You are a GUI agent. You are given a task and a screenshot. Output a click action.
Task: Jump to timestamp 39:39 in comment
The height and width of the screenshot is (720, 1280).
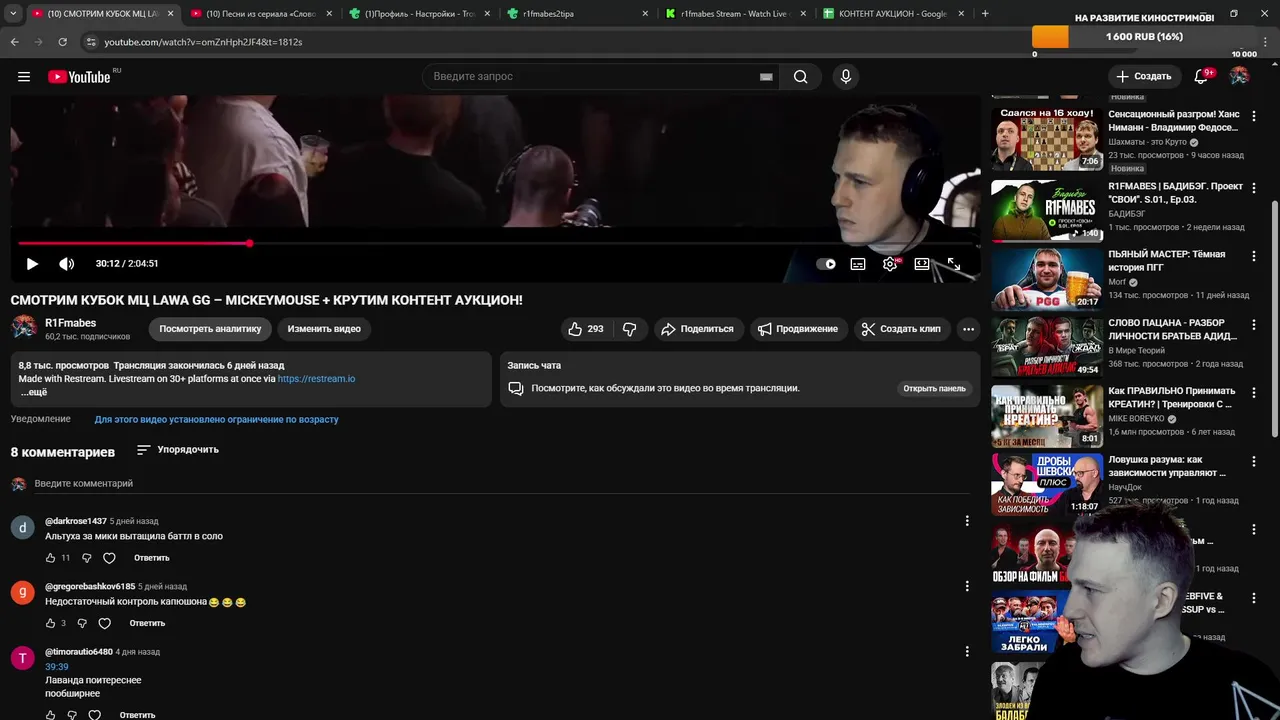(x=57, y=667)
